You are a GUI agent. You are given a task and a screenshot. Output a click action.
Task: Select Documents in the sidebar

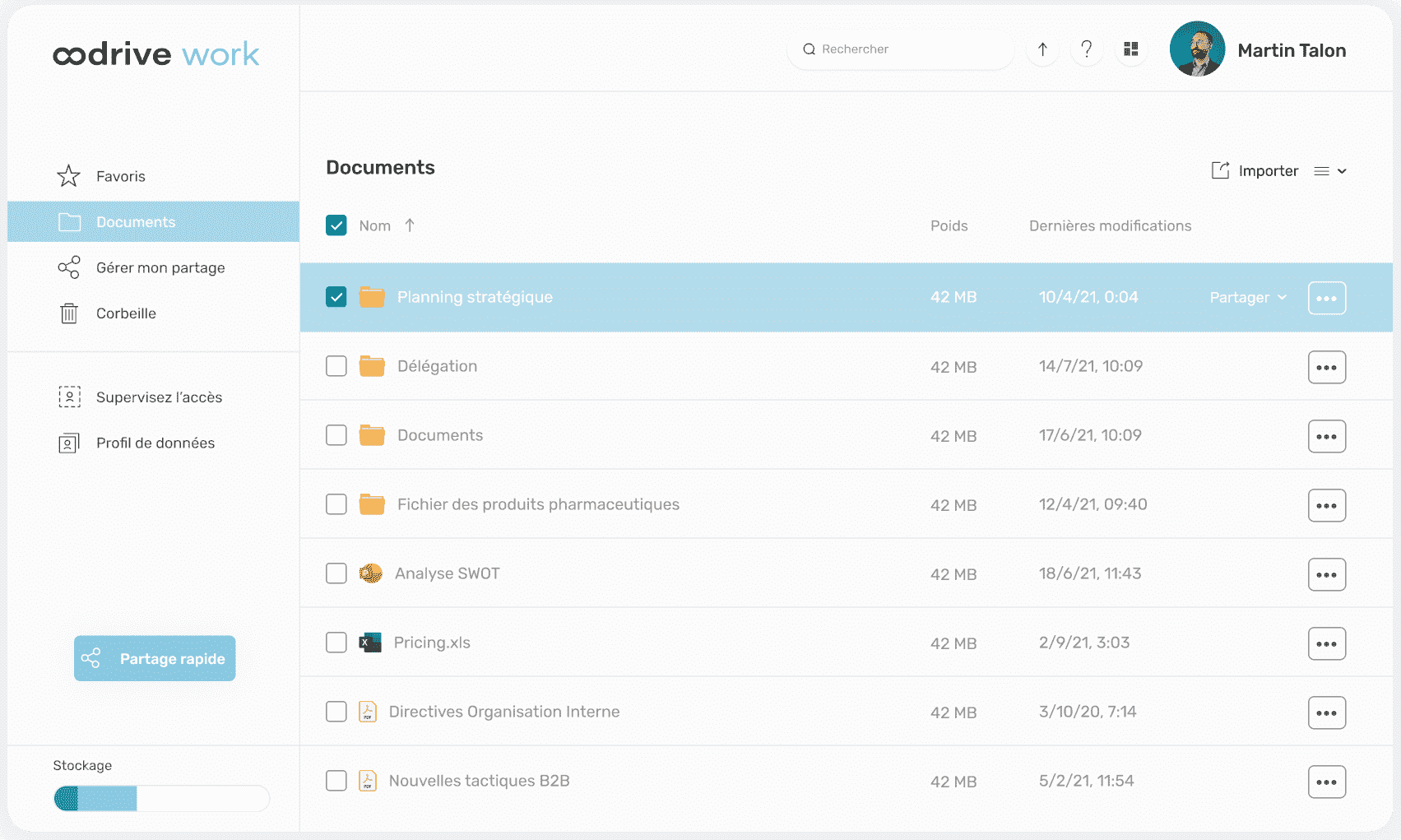click(x=153, y=222)
